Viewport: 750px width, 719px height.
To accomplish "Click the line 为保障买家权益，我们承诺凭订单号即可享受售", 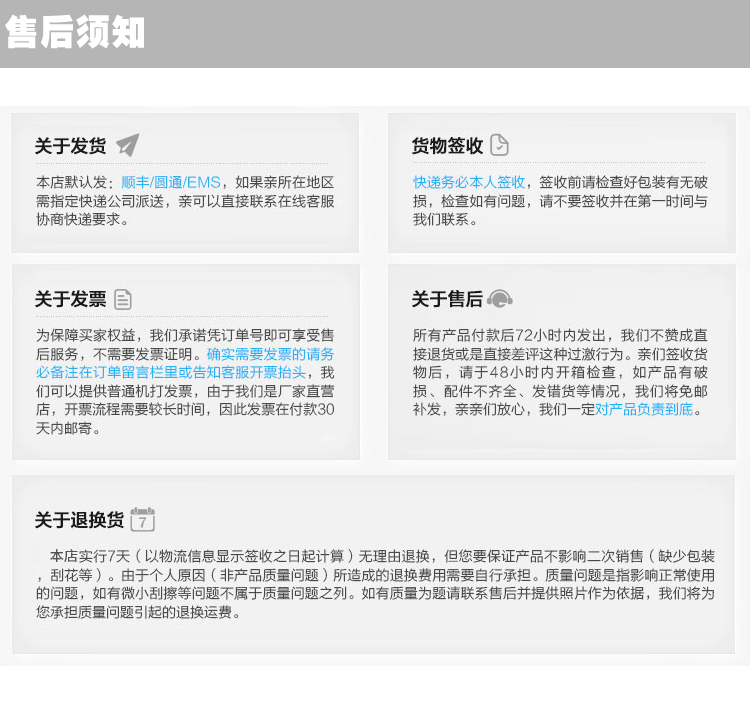I will point(185,335).
